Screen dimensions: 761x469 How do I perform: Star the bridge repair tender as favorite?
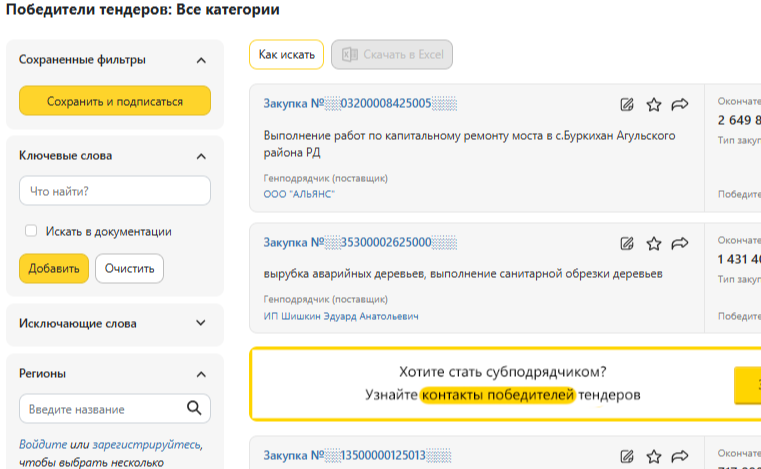tap(654, 104)
